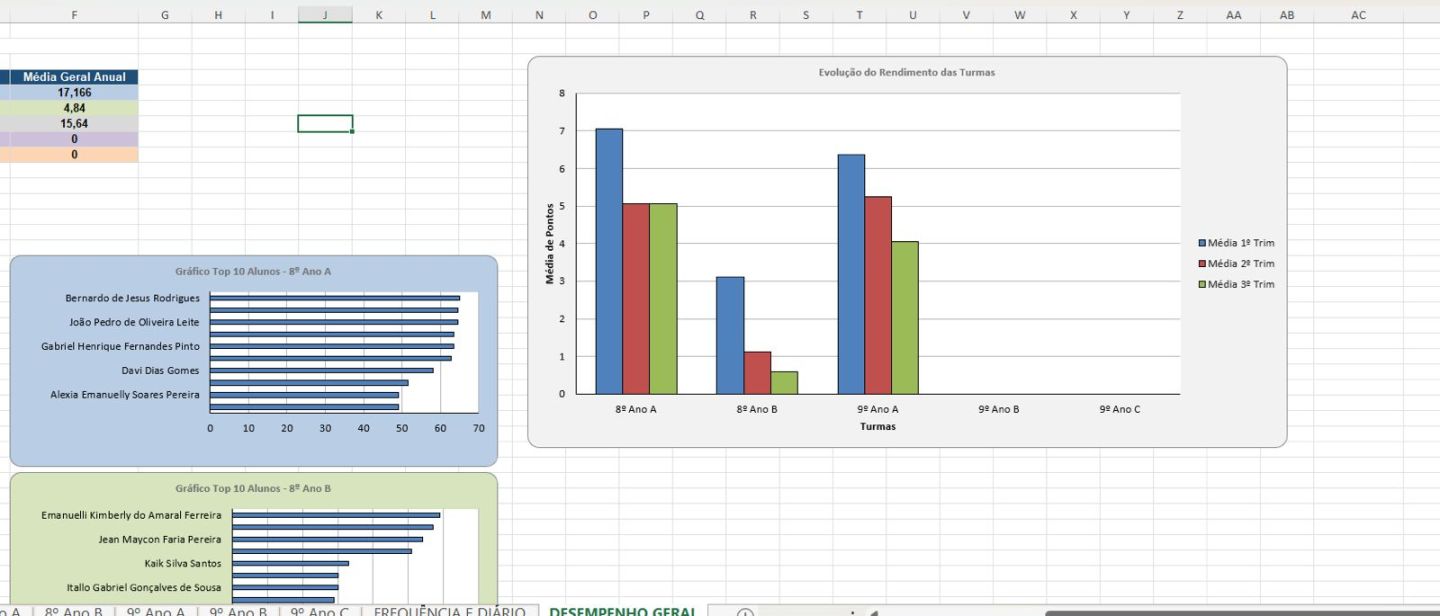Click the red bar for 8º Ano B
Screen dimensions: 1440x616
[x=757, y=373]
